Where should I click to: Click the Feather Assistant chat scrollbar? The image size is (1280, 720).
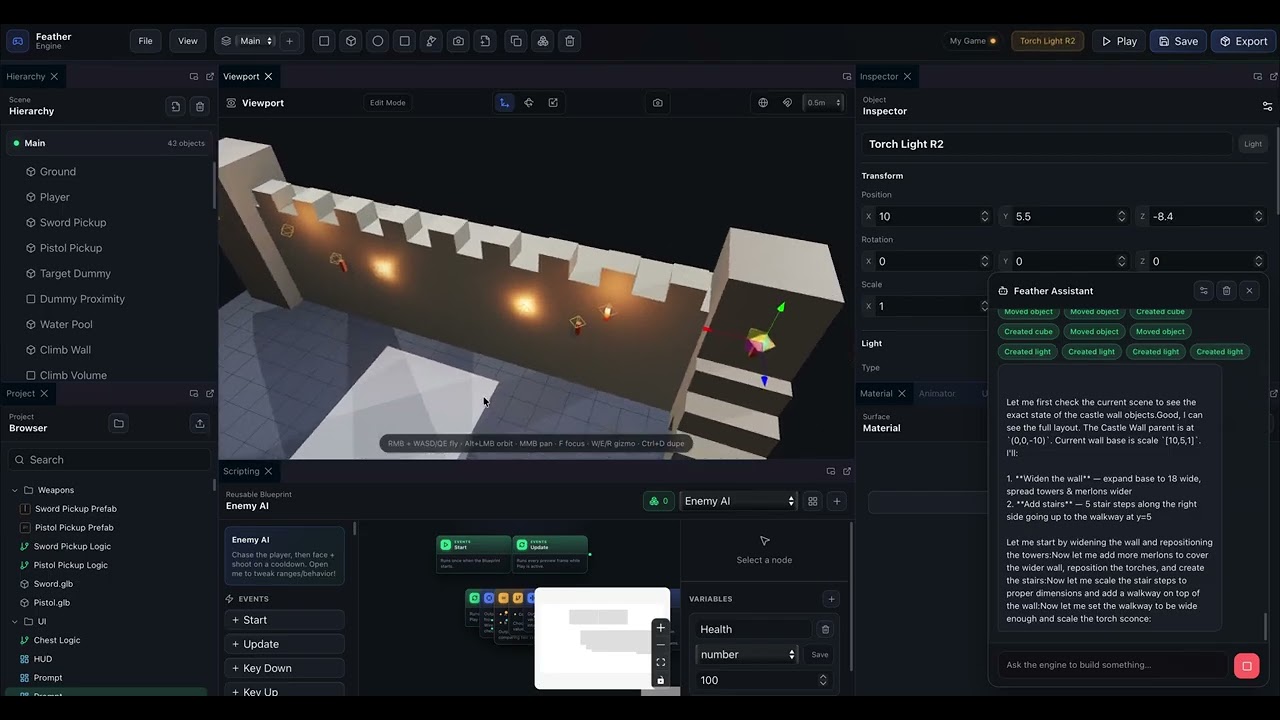pyautogui.click(x=1265, y=627)
